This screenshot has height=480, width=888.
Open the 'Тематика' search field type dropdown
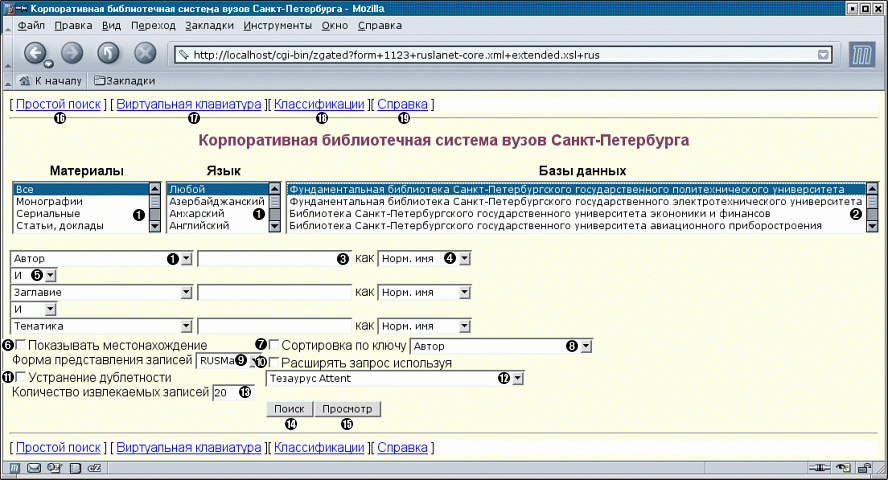101,327
